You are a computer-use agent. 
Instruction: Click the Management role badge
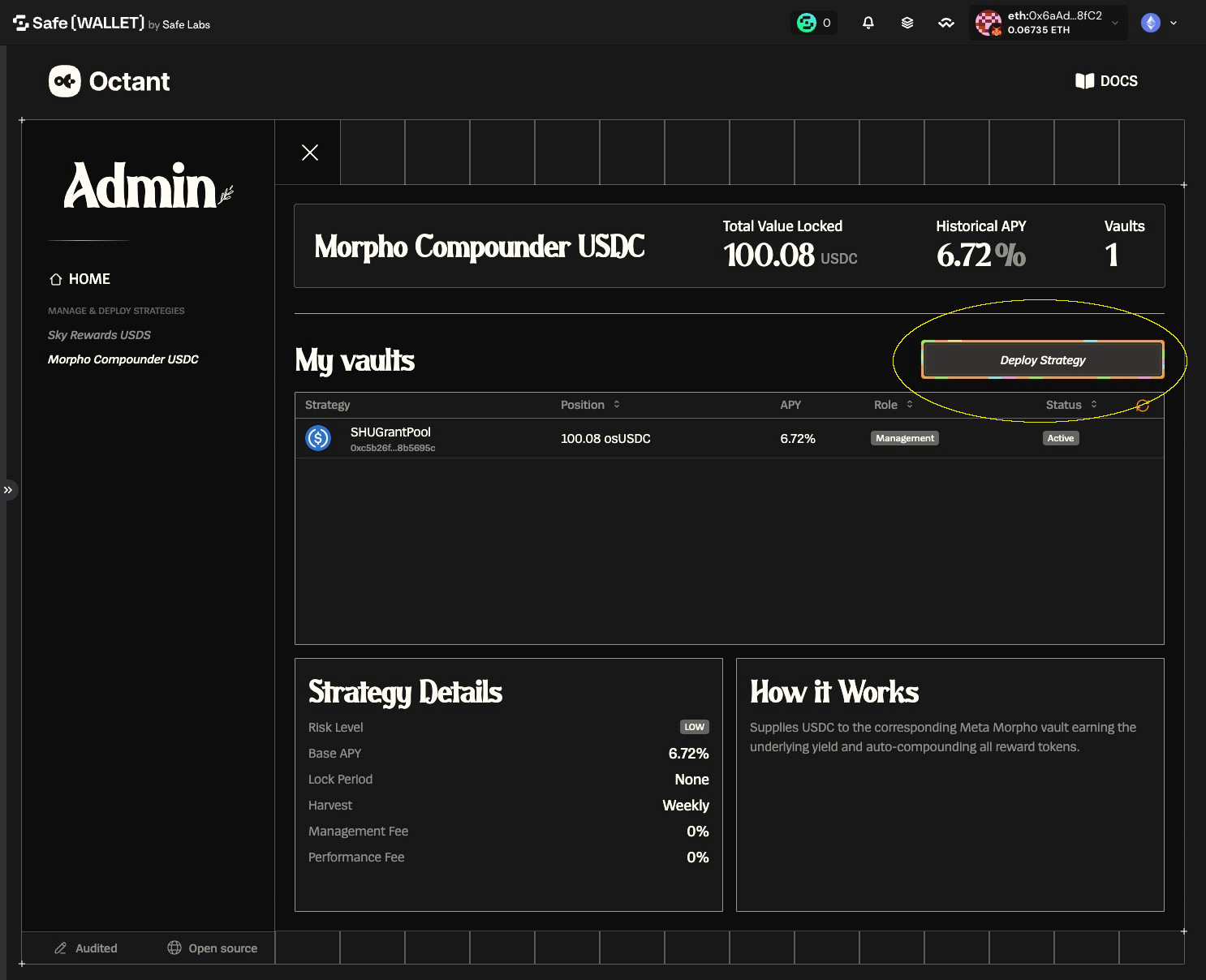[905, 438]
